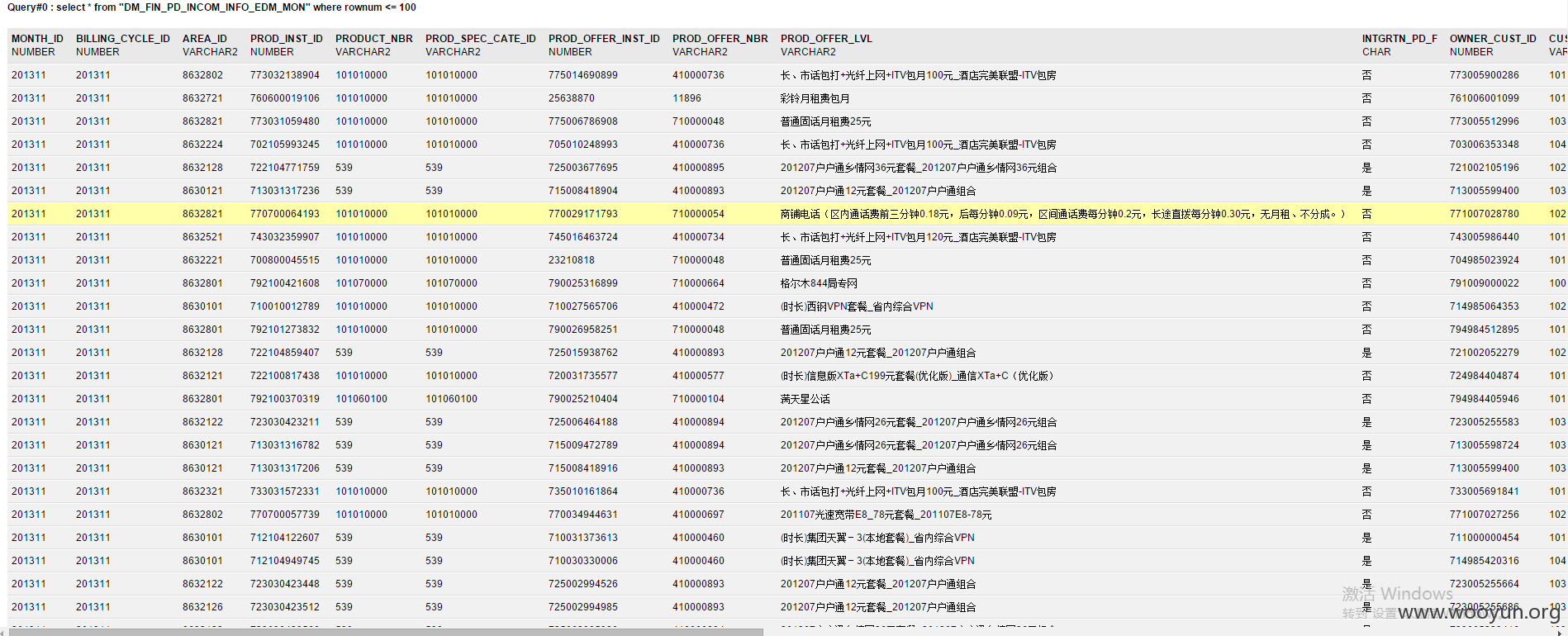Select cell with PROD_INST_ID 723030423512
The width and height of the screenshot is (1568, 636).
[285, 607]
